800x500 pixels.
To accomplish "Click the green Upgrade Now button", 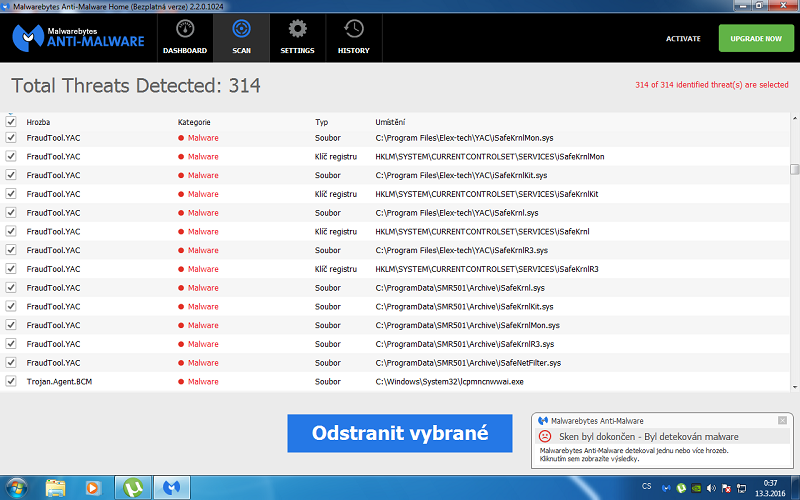I will pyautogui.click(x=755, y=38).
